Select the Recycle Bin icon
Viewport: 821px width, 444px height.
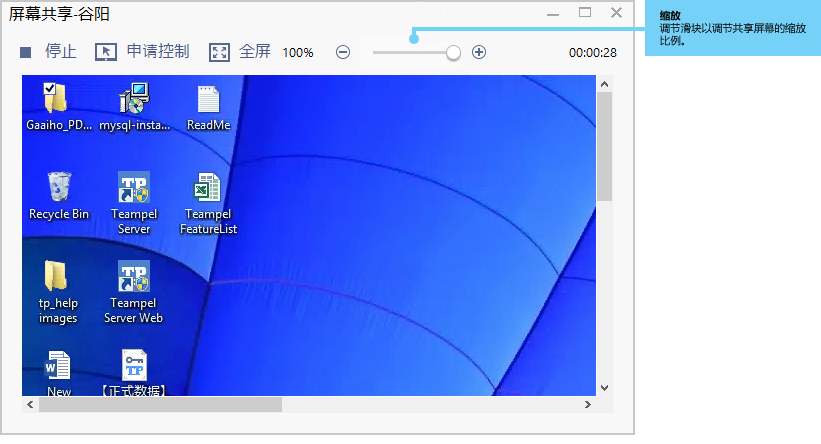pos(58,187)
